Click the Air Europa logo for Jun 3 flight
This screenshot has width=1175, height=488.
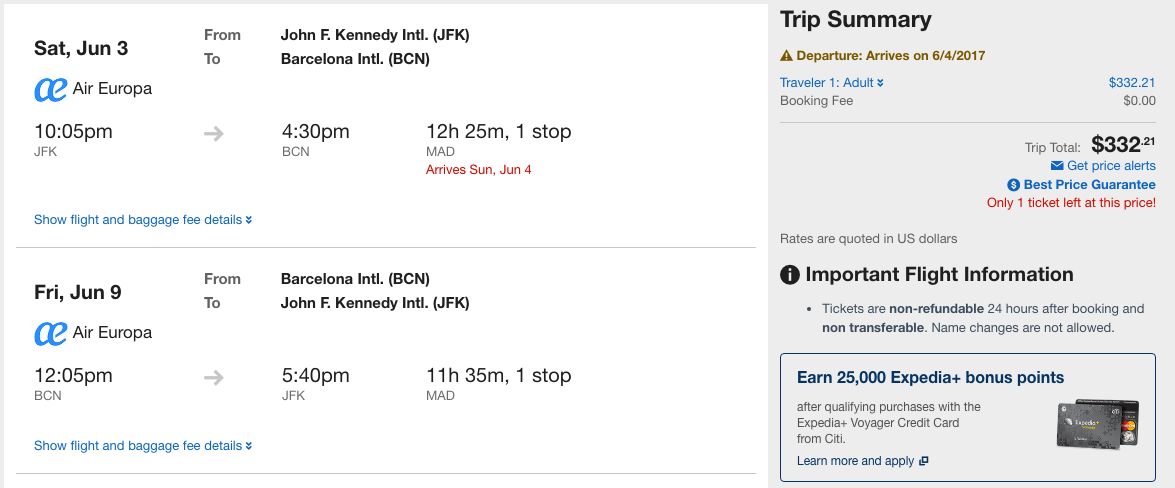[x=51, y=89]
